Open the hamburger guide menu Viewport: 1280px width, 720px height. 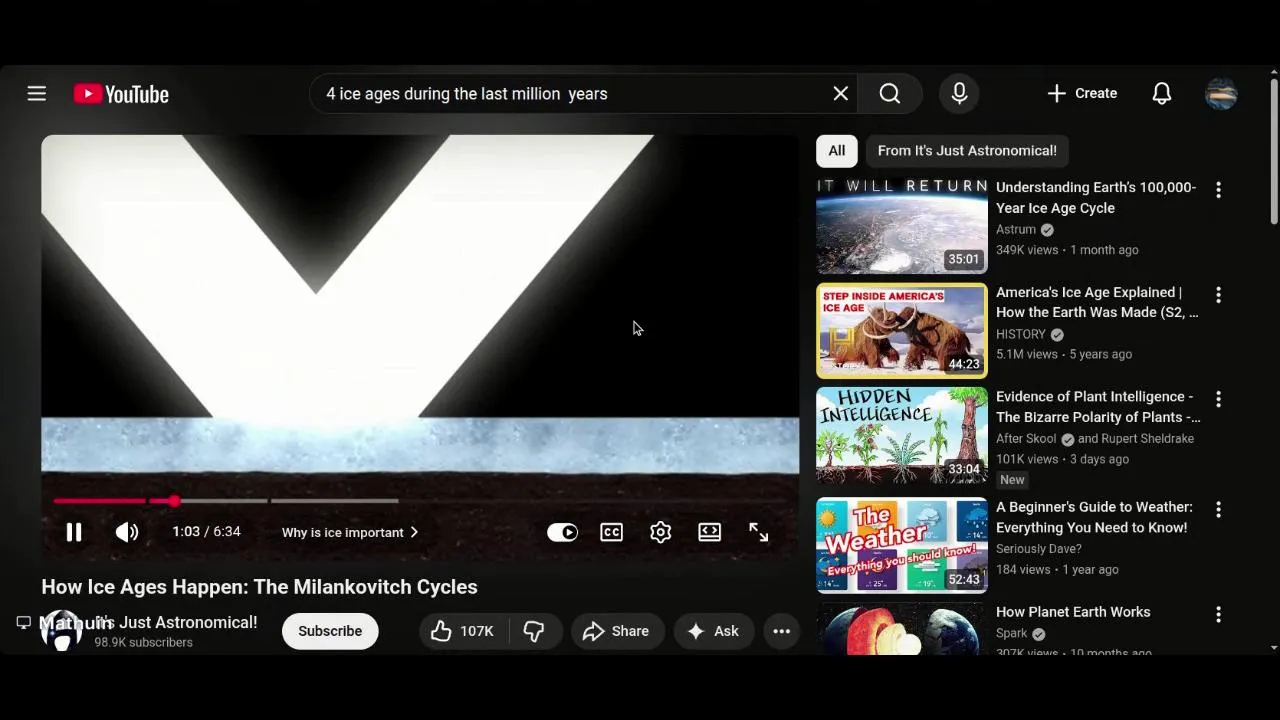(x=37, y=93)
